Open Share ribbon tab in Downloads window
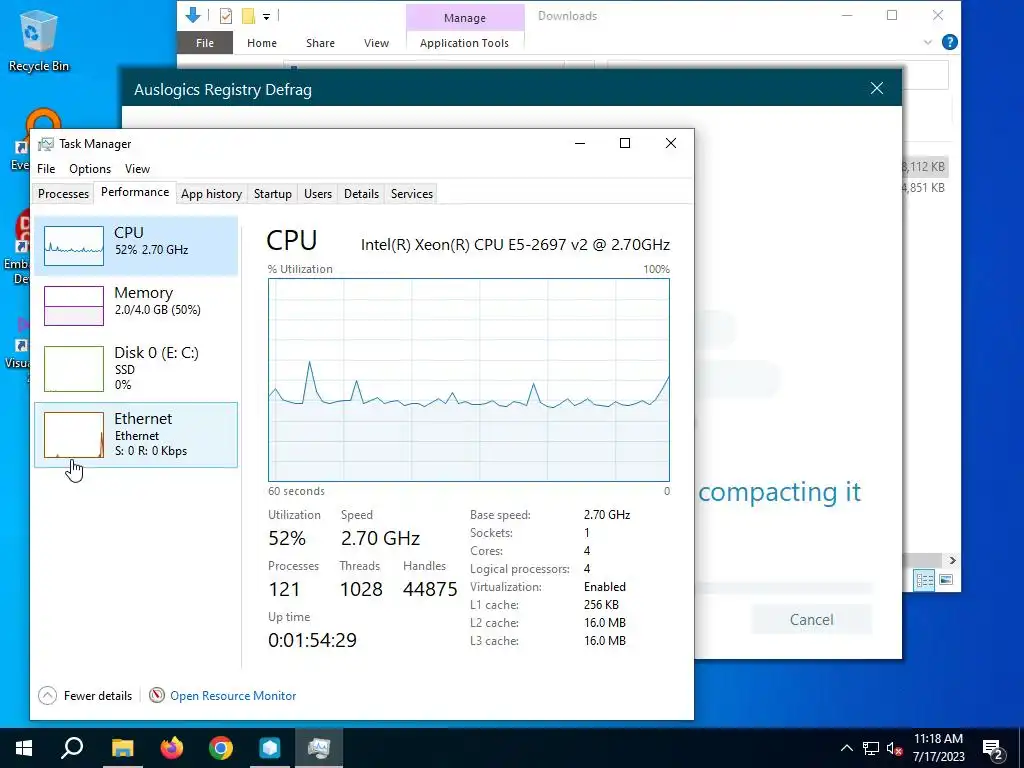The width and height of the screenshot is (1024, 768). (321, 42)
